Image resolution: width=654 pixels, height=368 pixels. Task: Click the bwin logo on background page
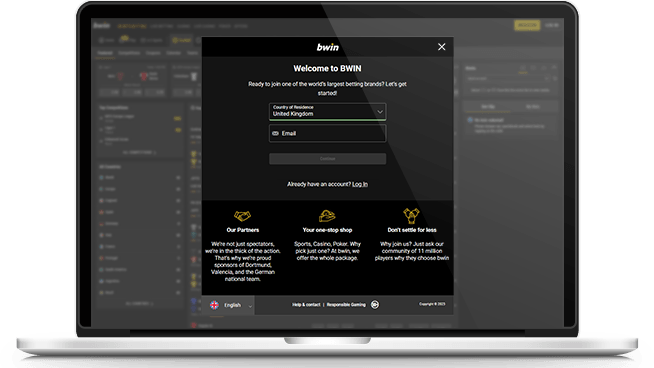[101, 25]
